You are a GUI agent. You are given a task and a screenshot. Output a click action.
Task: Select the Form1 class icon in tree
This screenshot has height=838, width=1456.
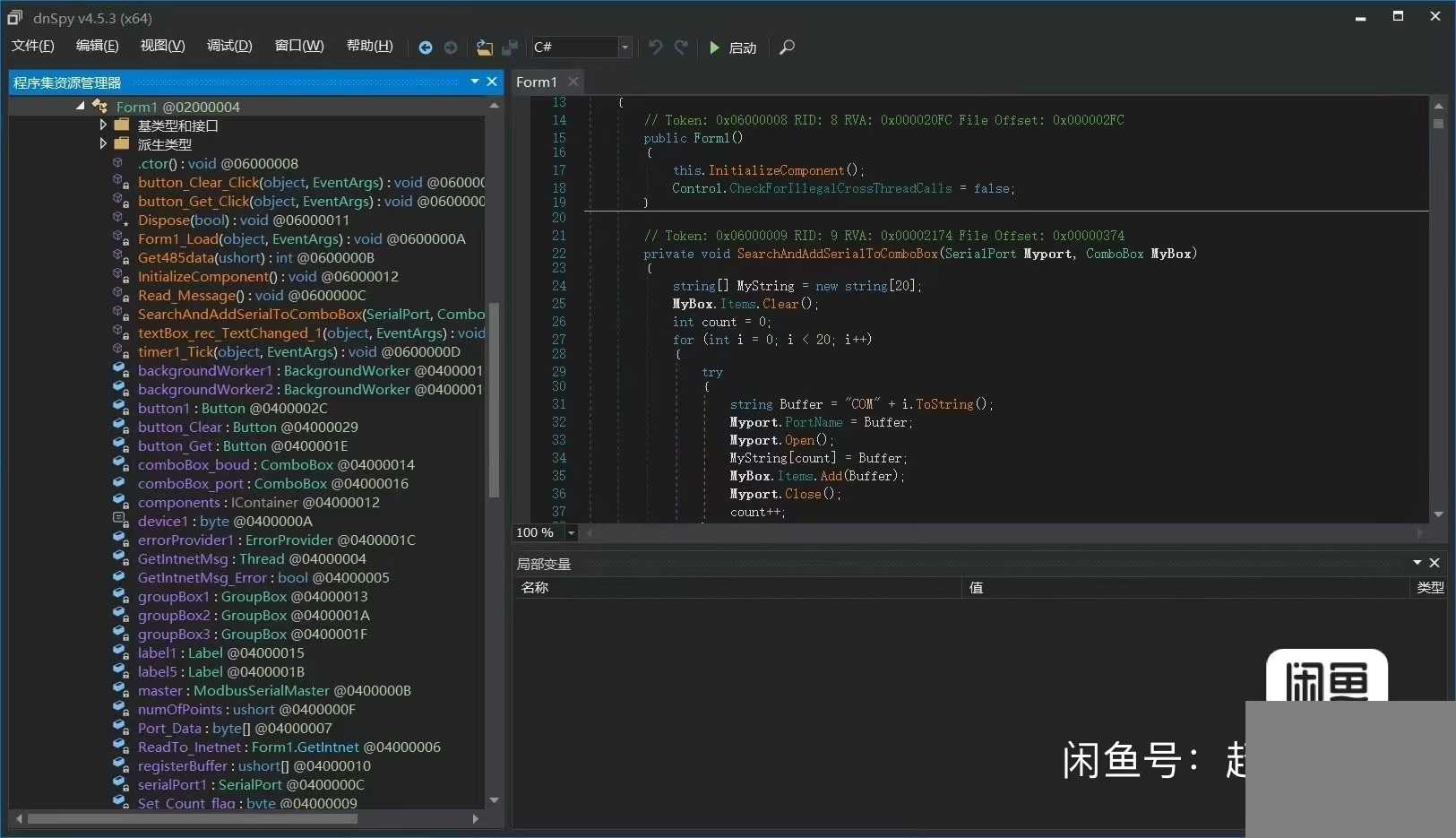[x=99, y=107]
